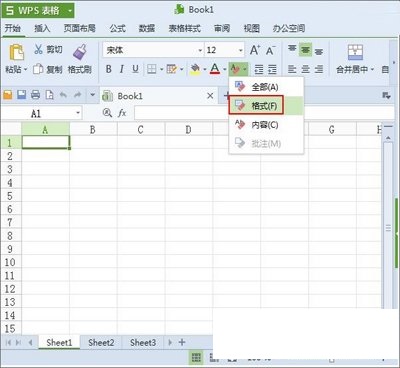400x368 pixels.
Task: Open the 视图 ribbon tab
Action: (x=251, y=28)
